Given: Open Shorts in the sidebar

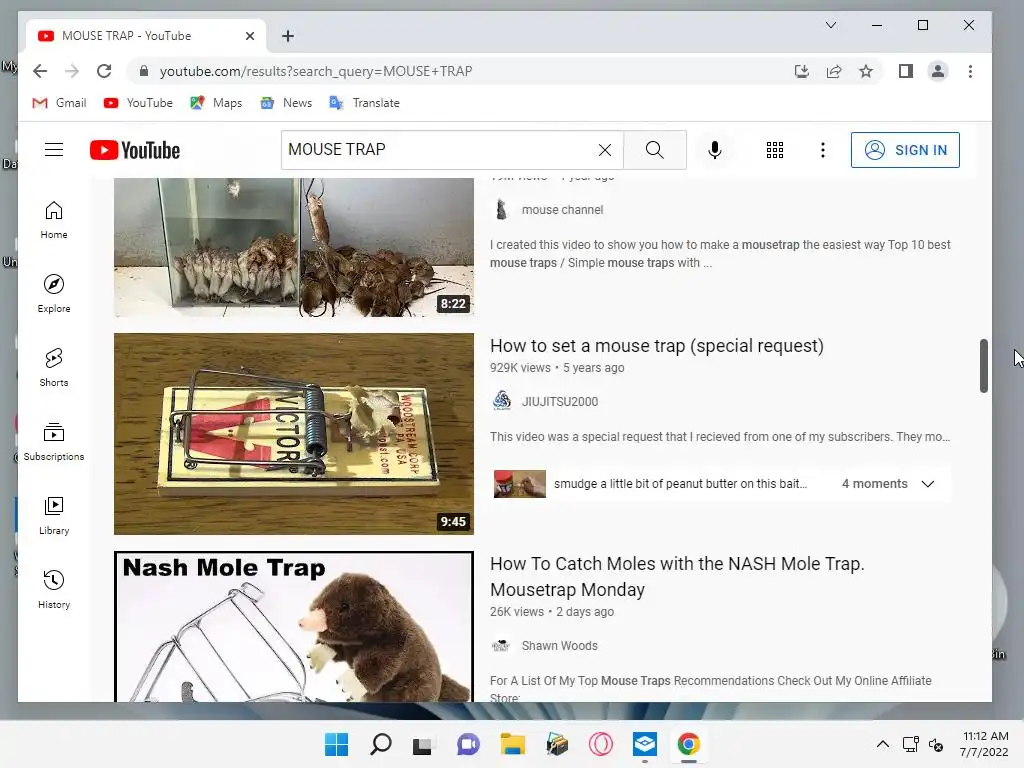Looking at the screenshot, I should (54, 368).
